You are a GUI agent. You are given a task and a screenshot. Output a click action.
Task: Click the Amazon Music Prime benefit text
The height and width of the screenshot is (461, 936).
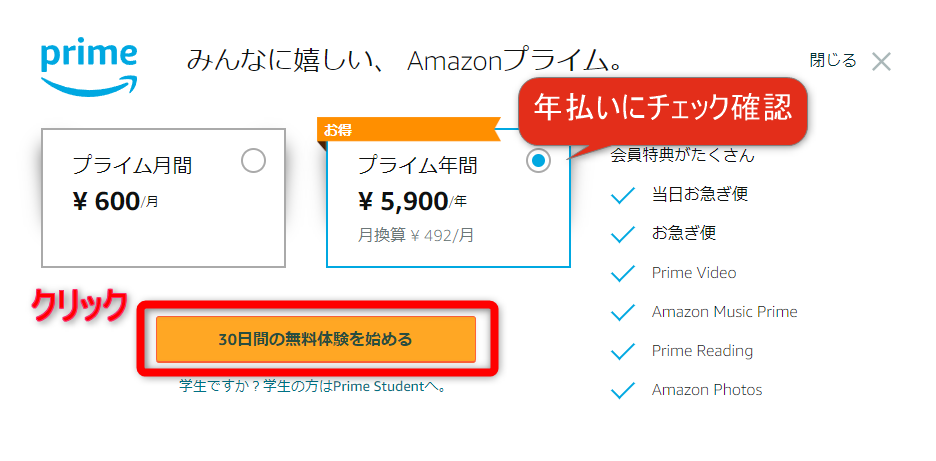725,312
